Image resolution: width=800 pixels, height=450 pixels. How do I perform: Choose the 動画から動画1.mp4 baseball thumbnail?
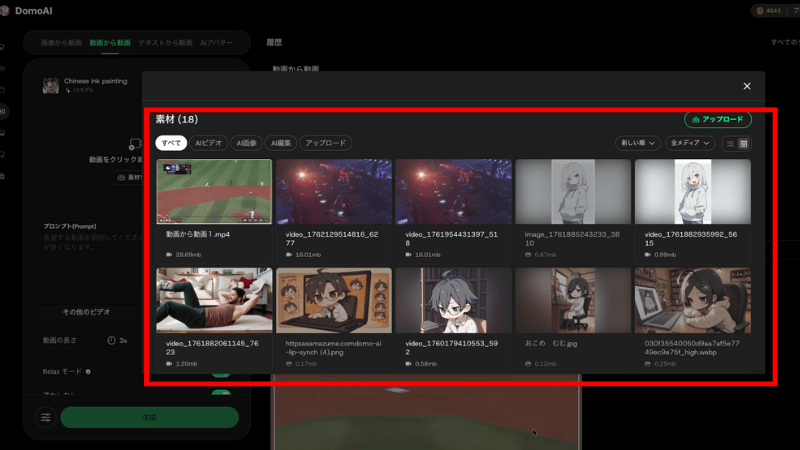pyautogui.click(x=214, y=191)
